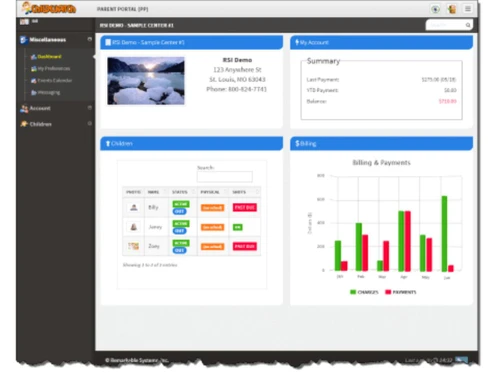Click the My Preferences icon
The image size is (500, 375).
pos(33,69)
